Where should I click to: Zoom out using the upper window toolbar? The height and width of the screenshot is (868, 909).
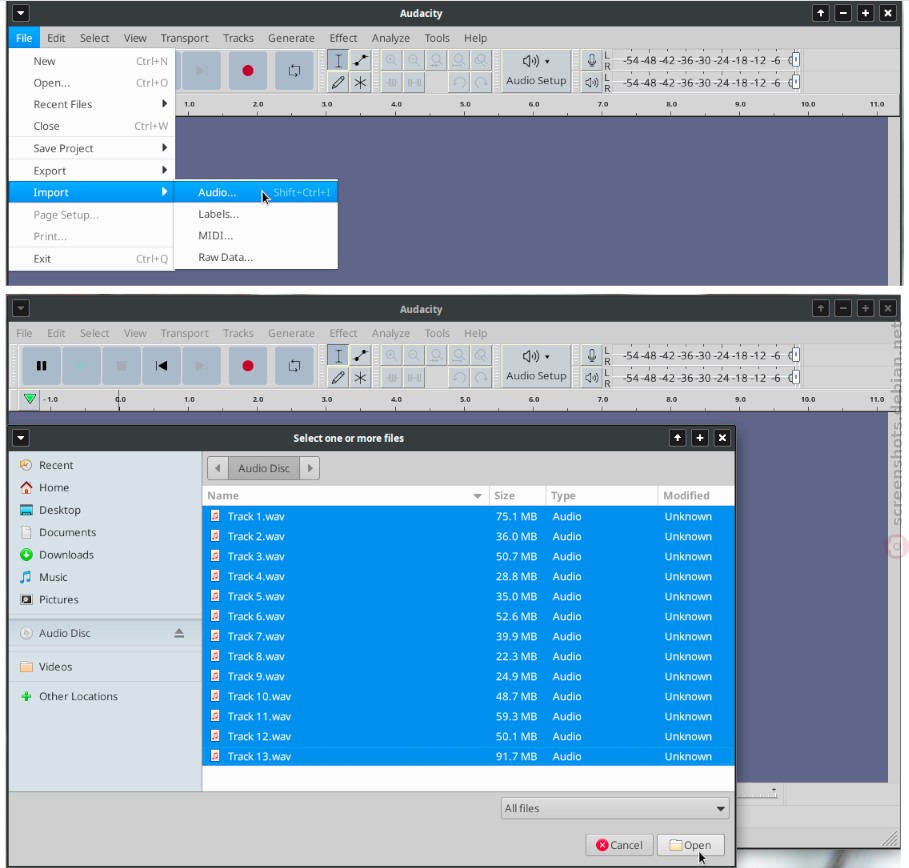point(414,60)
